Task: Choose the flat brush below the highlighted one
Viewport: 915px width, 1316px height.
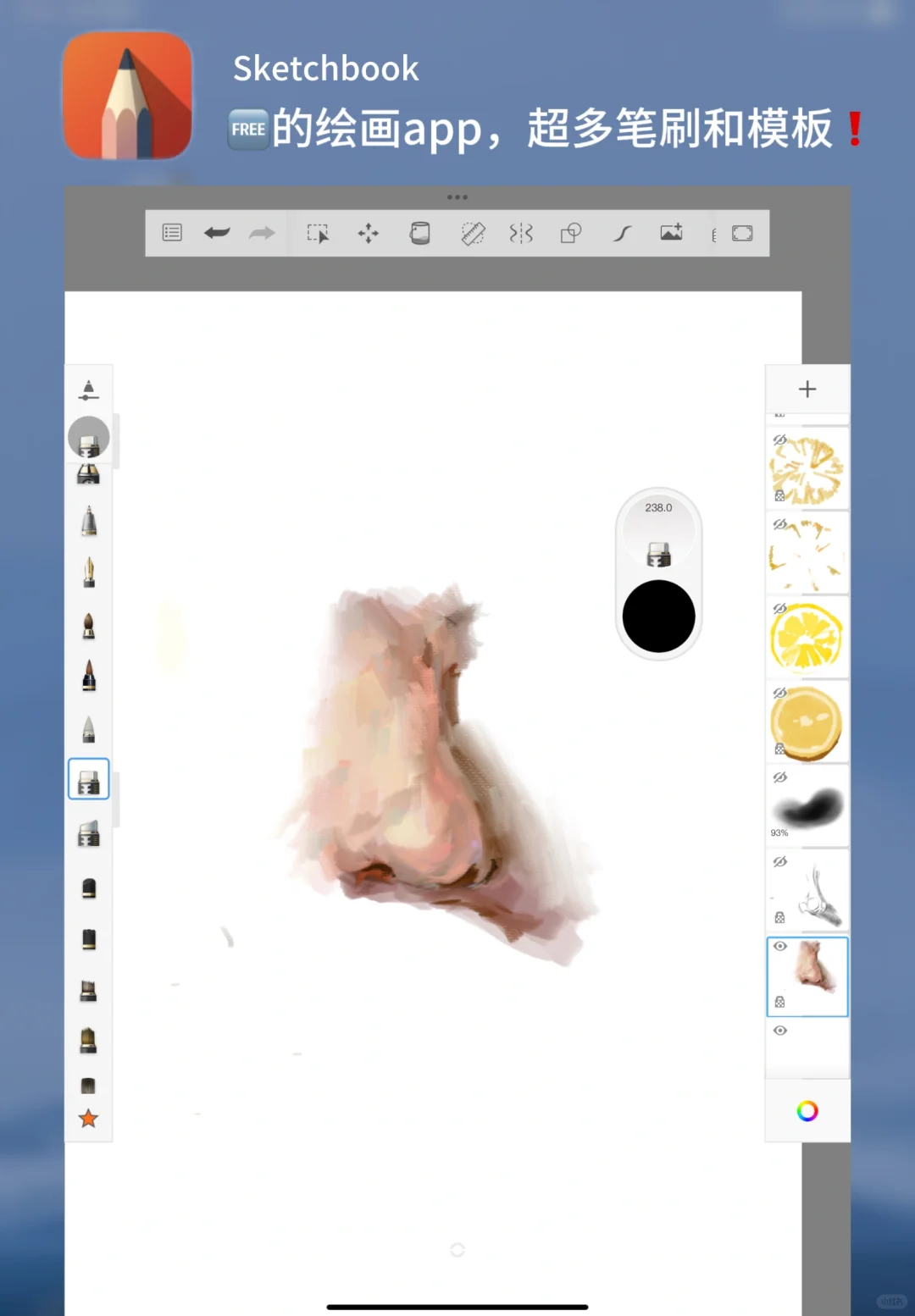Action: tap(89, 834)
